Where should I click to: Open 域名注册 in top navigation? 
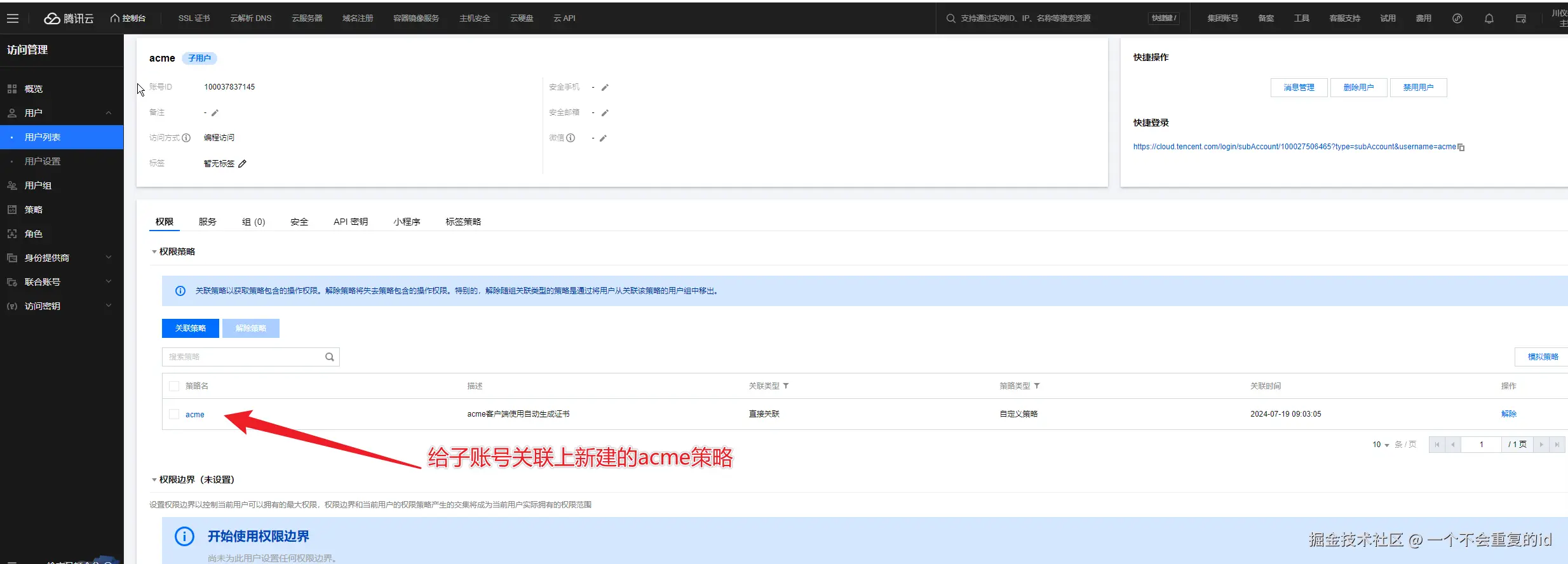[x=358, y=18]
